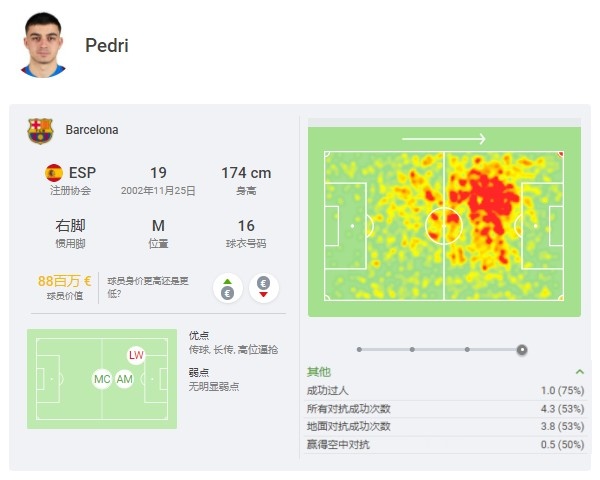This screenshot has width=600, height=480.
Task: Vote market value lower with red arrow
Action: tap(264, 288)
